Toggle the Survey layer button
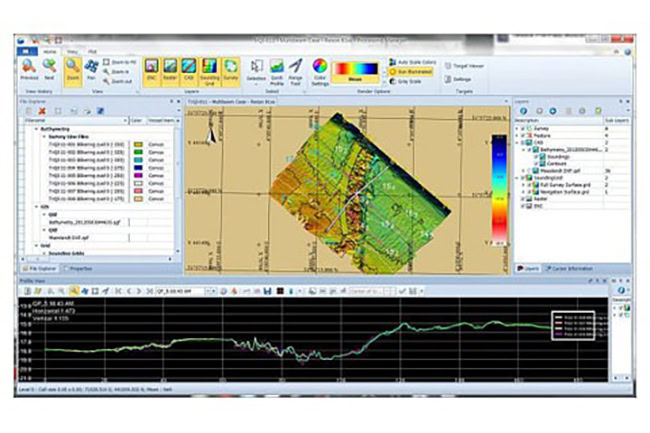Viewport: 650px width, 433px height. click(x=231, y=70)
